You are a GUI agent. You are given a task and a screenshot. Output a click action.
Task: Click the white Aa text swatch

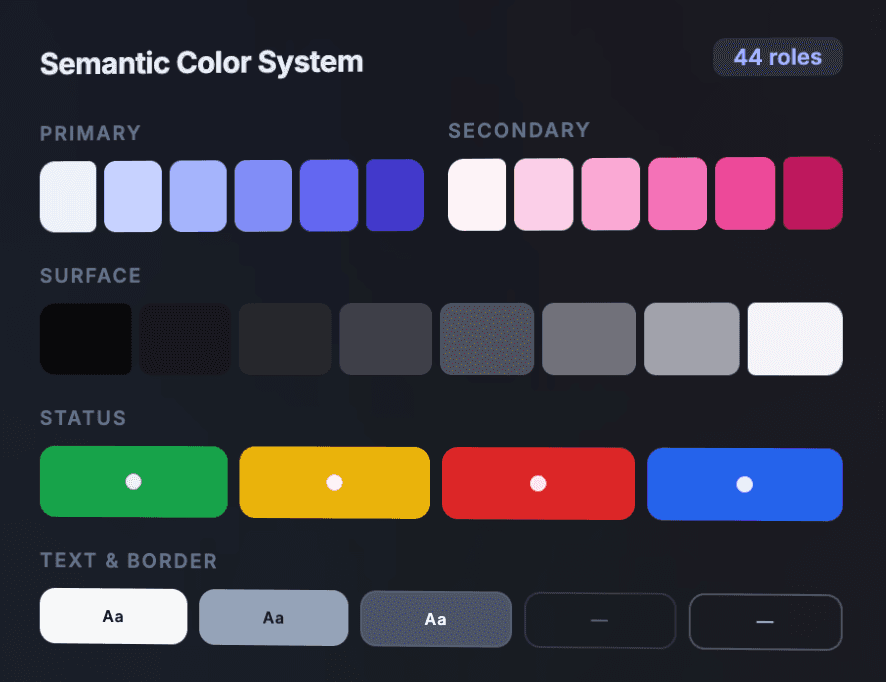coord(114,616)
